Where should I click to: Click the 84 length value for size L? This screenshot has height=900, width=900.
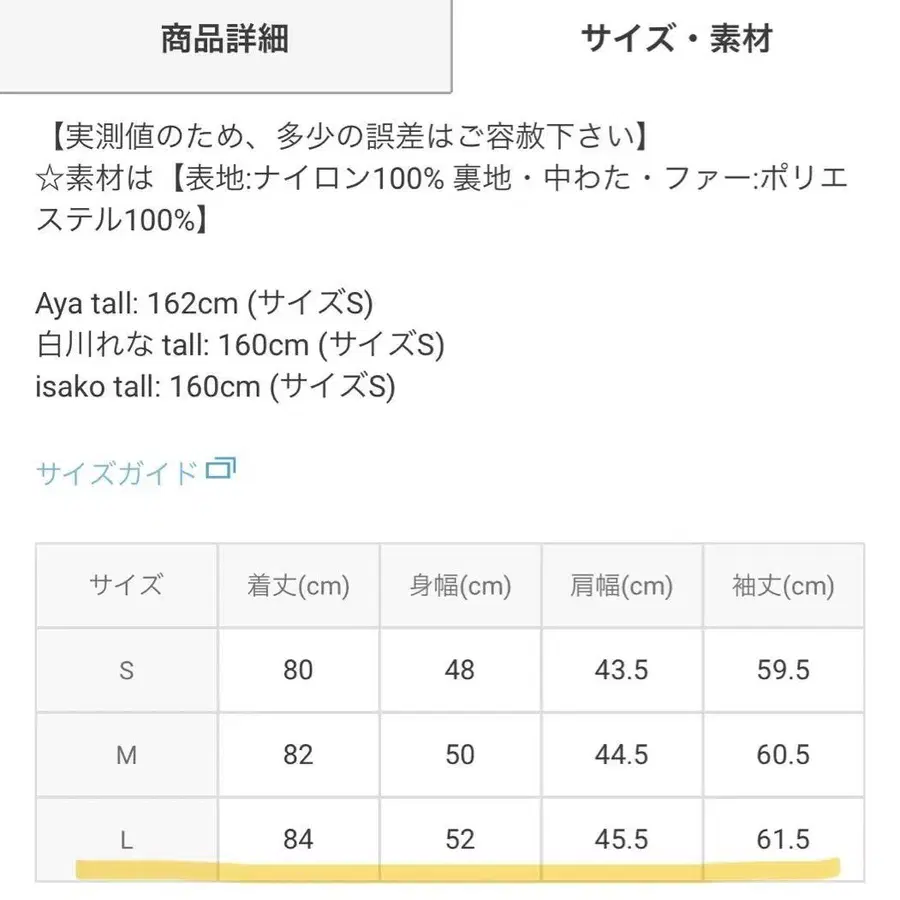pos(298,840)
